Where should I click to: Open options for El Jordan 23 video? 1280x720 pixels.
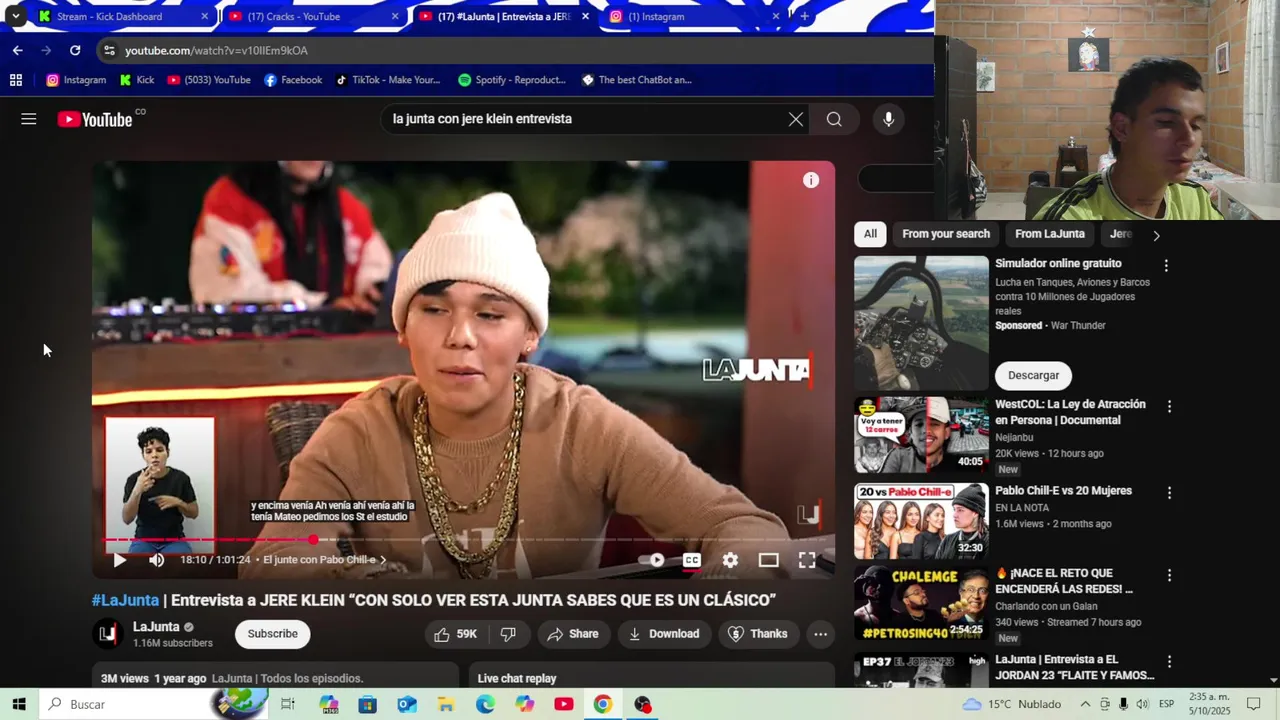[x=1169, y=662]
